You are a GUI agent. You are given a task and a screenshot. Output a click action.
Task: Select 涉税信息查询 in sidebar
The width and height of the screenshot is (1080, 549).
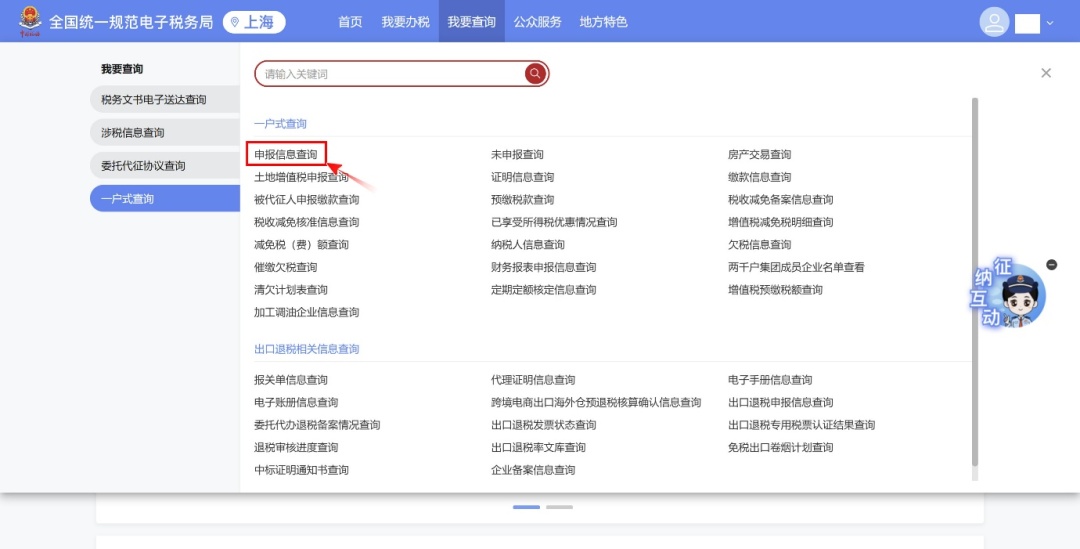click(133, 133)
